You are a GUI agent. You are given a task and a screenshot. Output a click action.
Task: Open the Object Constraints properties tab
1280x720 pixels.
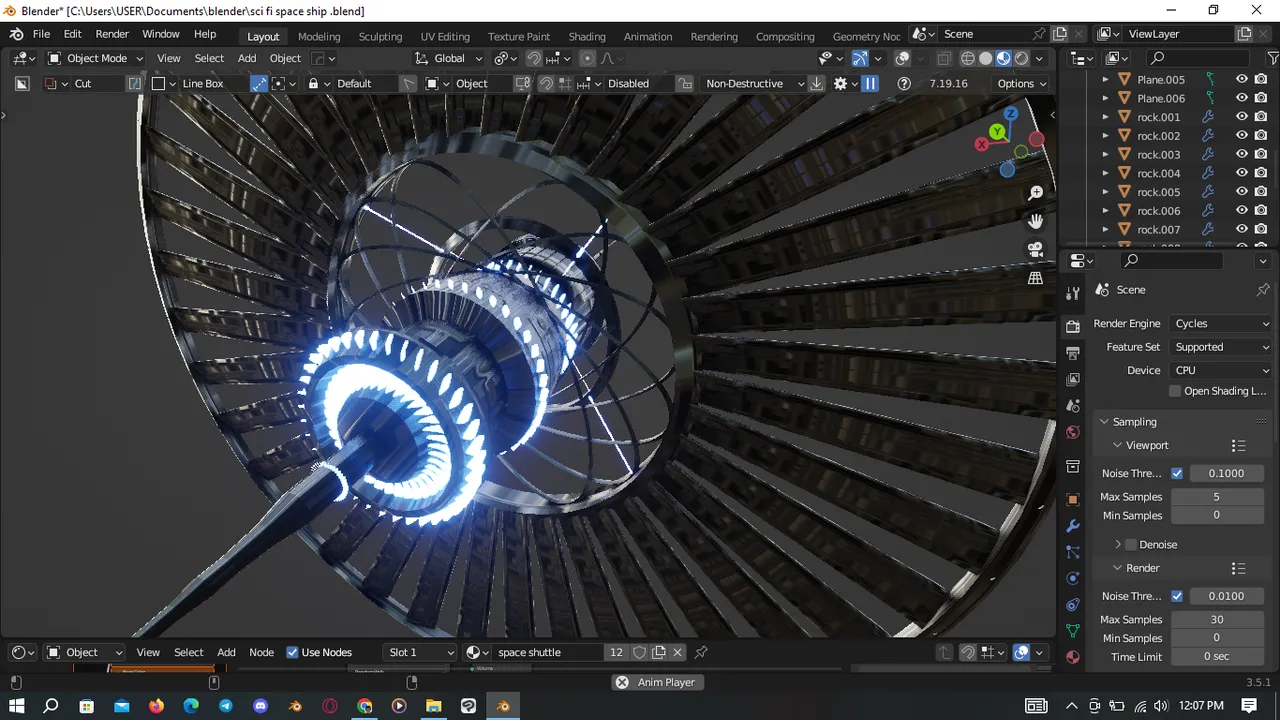(1073, 605)
